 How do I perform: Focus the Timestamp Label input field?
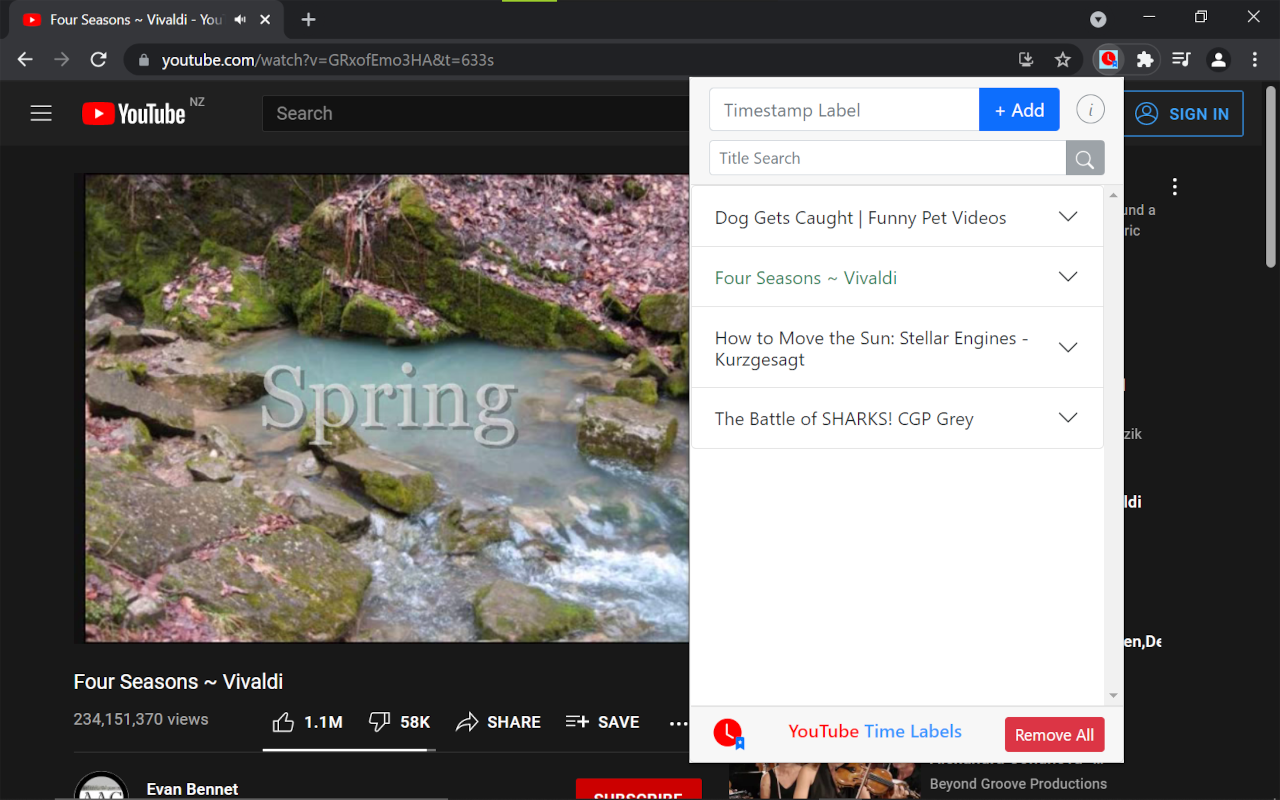[x=844, y=110]
